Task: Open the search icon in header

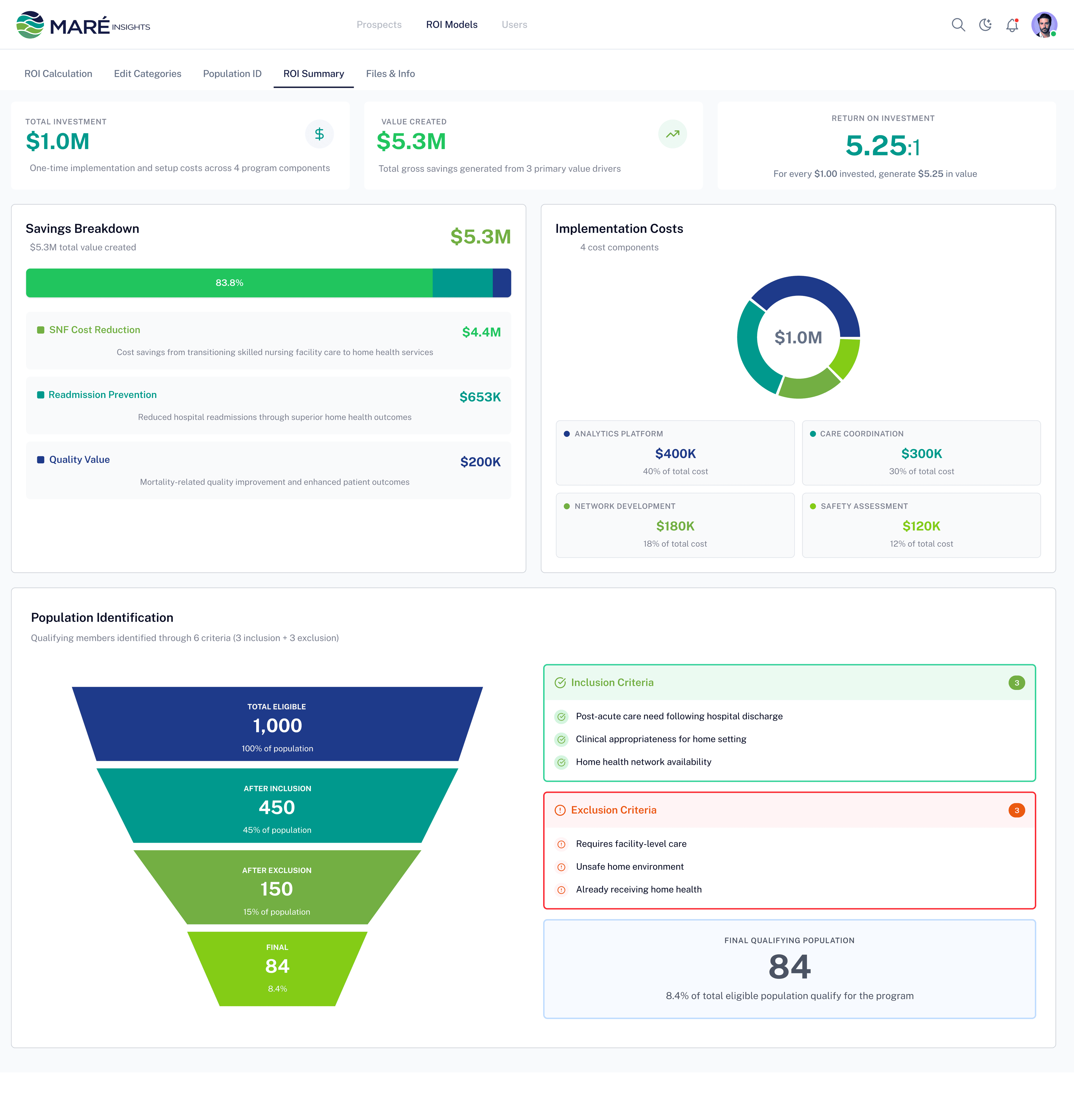Action: pyautogui.click(x=958, y=25)
